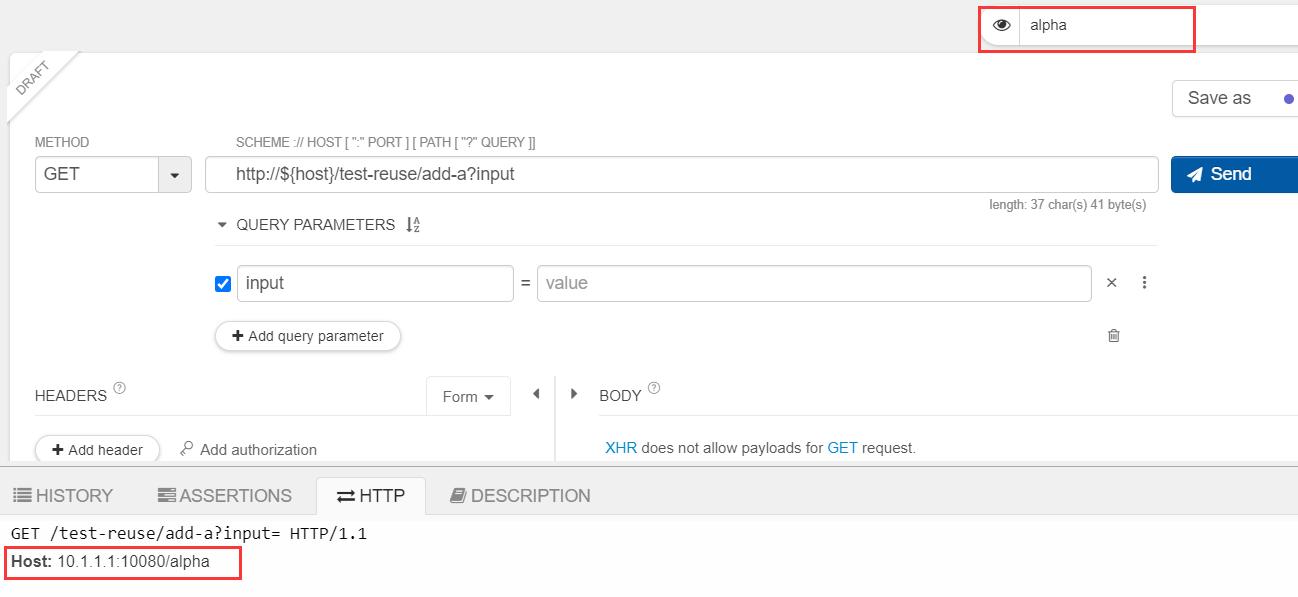Sort query parameters alphabetically icon
This screenshot has width=1298, height=597.
click(413, 225)
